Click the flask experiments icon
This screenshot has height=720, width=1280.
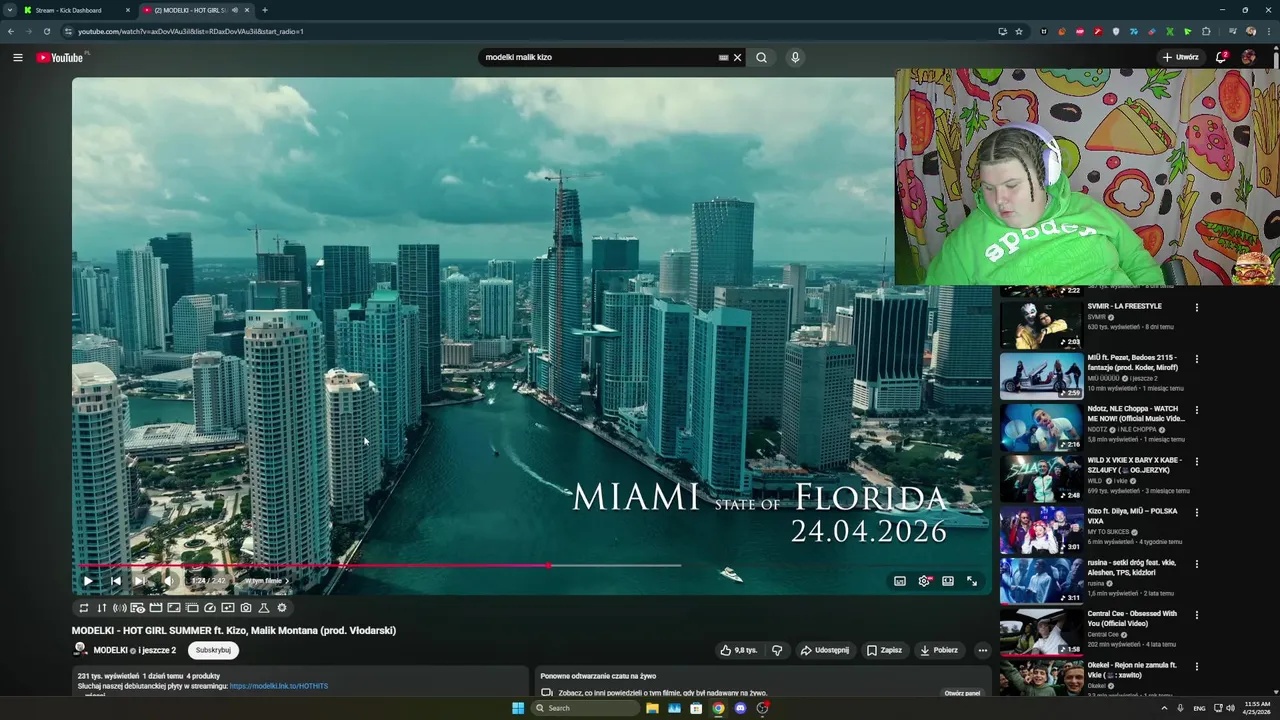(x=264, y=608)
